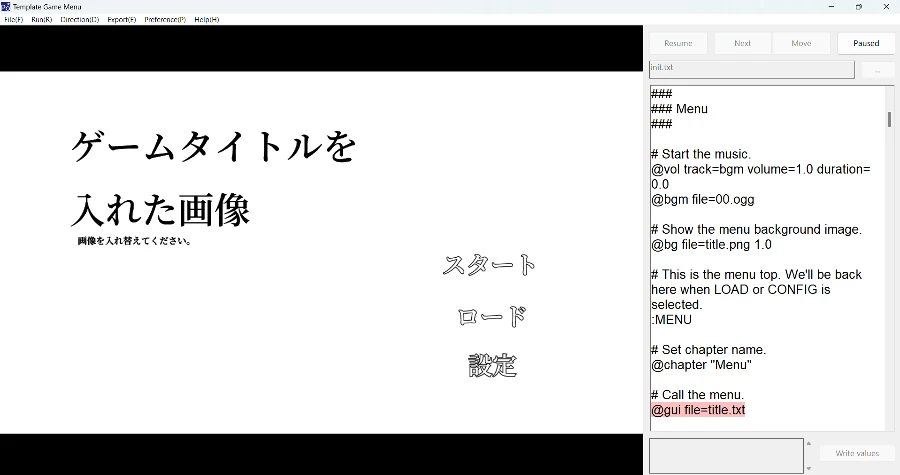900x475 pixels.
Task: Click the ':MENU' label line
Action: coord(672,320)
